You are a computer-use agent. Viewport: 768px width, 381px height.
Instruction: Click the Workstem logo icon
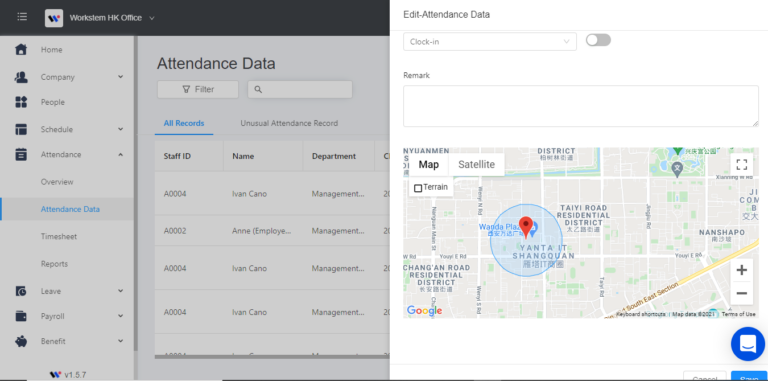pyautogui.click(x=54, y=18)
